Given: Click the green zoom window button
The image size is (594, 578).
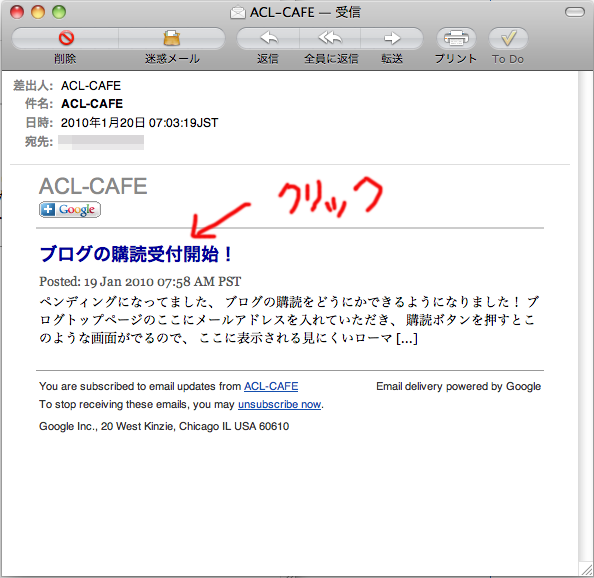Looking at the screenshot, I should pyautogui.click(x=59, y=12).
